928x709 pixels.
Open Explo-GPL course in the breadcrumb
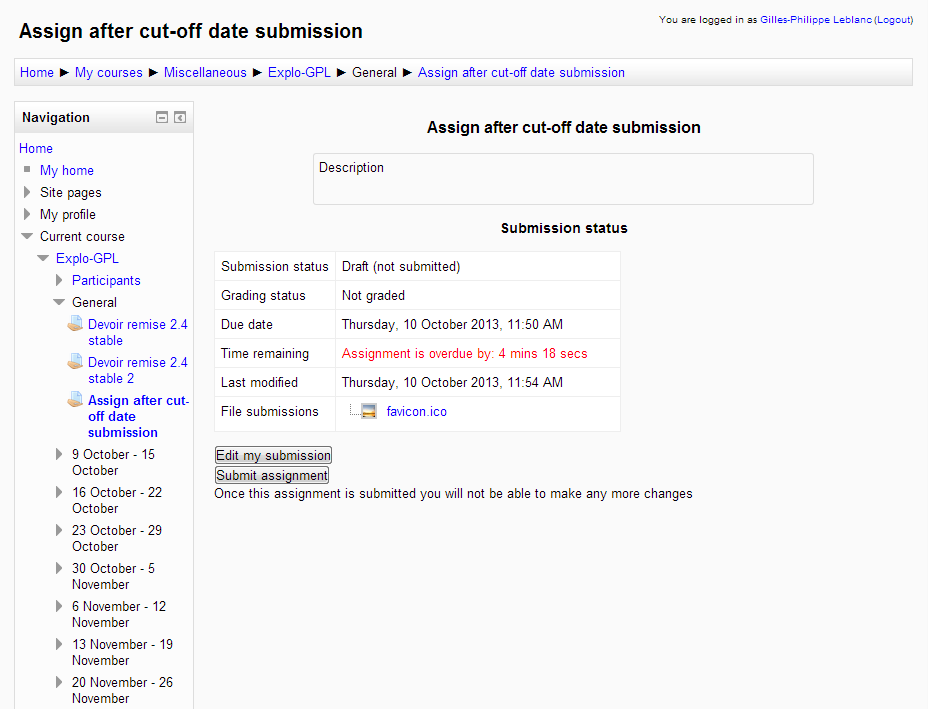[299, 72]
